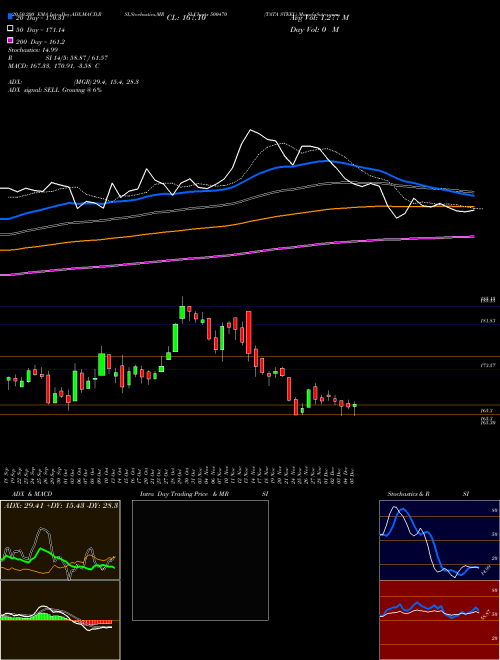Click the empty intraday trading price panel

pos(200,560)
